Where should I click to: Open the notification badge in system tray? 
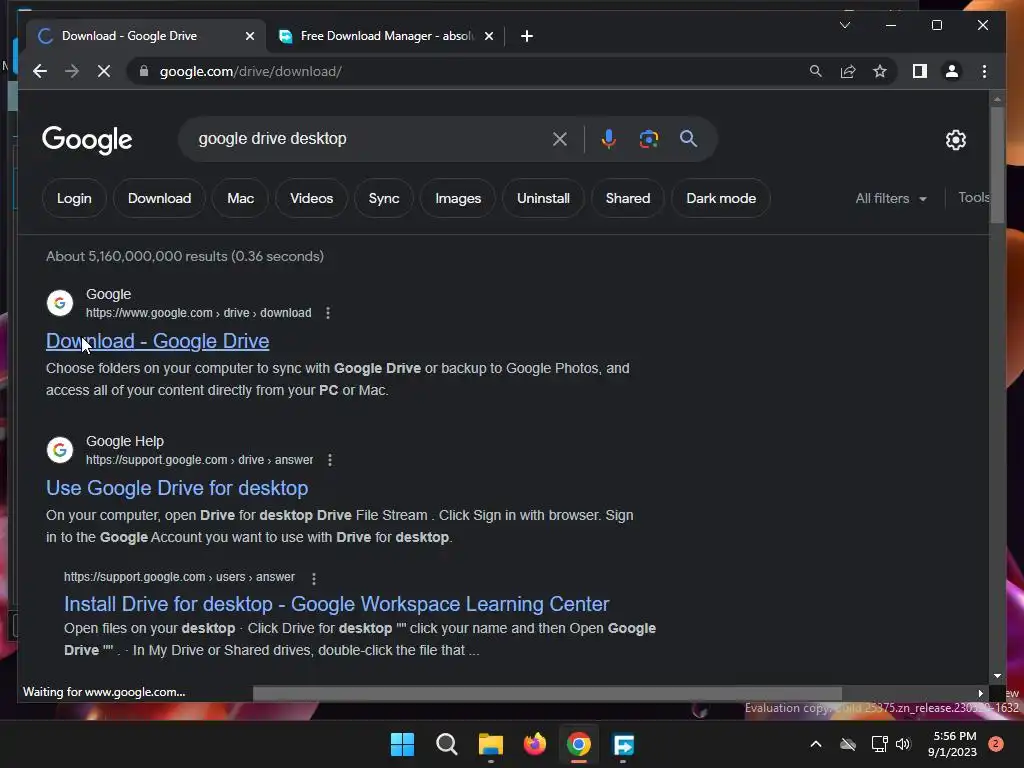coord(996,743)
